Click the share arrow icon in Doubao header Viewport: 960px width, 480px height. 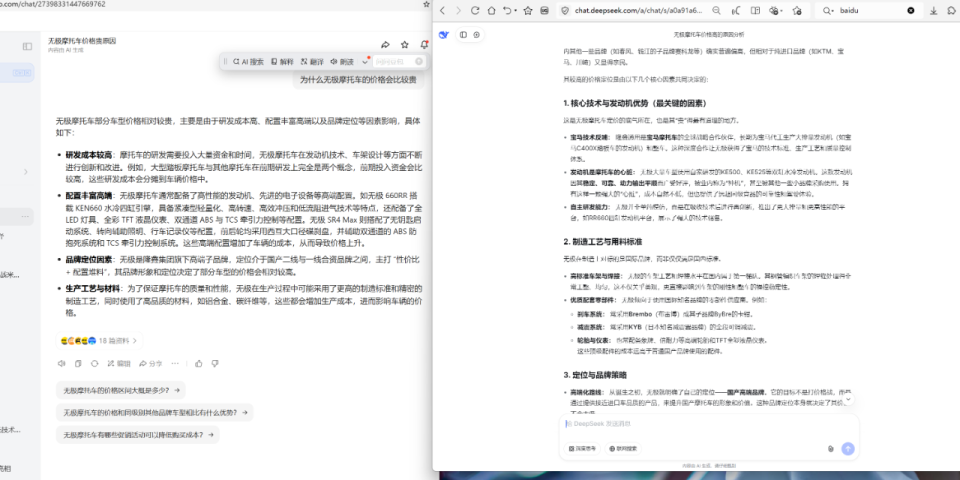(x=385, y=45)
